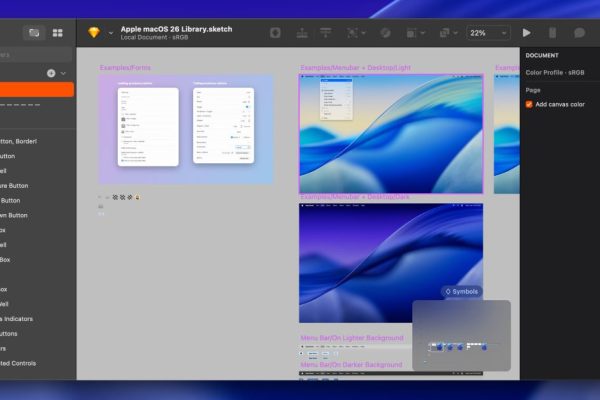600x400 pixels.
Task: Open the chevron beside the Sketch diamond
Action: (111, 33)
